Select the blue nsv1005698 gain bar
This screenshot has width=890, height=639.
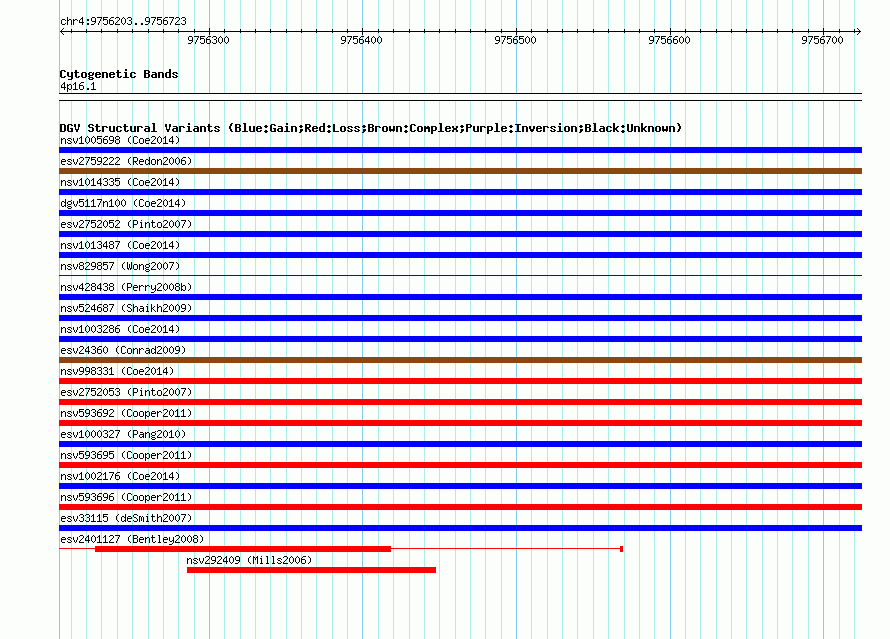tap(460, 150)
